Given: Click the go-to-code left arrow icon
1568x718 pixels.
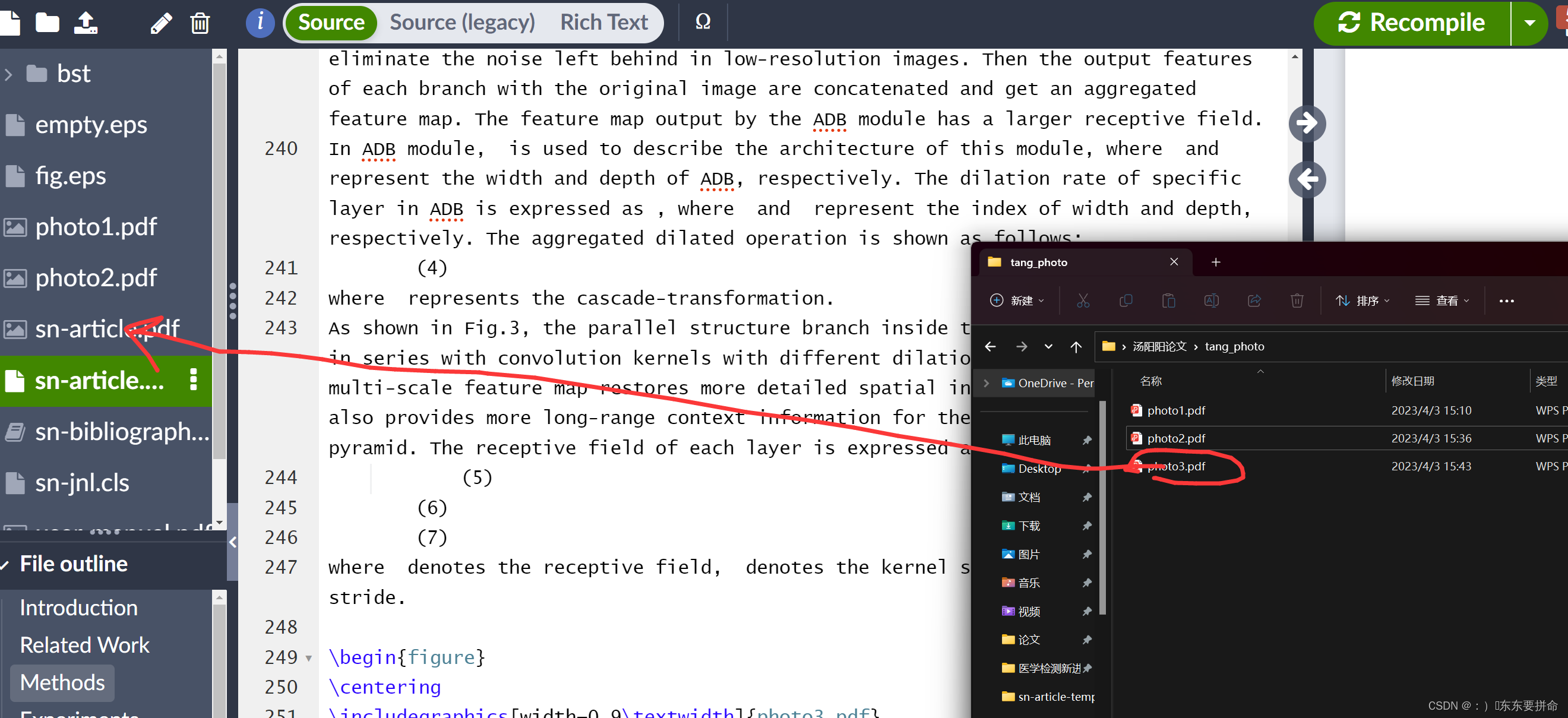Looking at the screenshot, I should pyautogui.click(x=1307, y=179).
